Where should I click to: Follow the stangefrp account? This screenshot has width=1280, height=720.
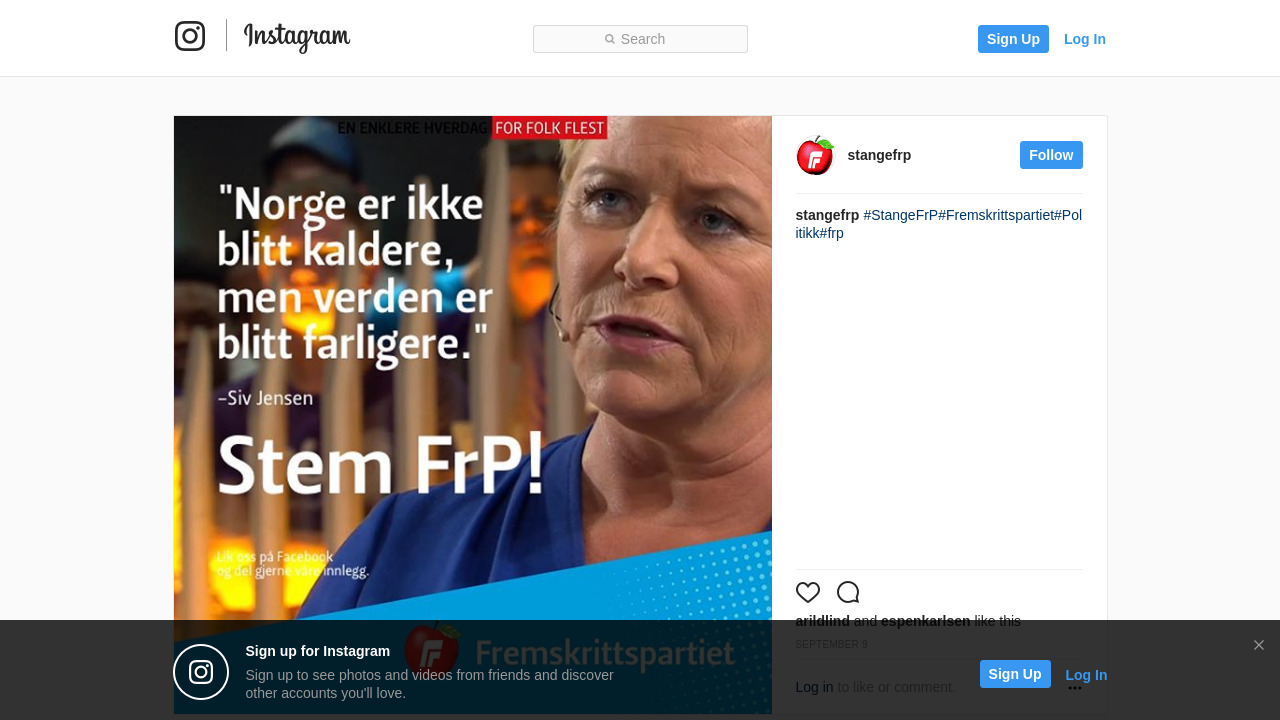click(1051, 155)
